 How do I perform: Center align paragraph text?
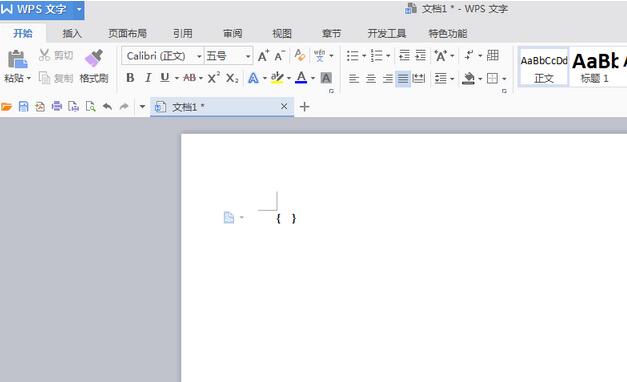point(371,78)
